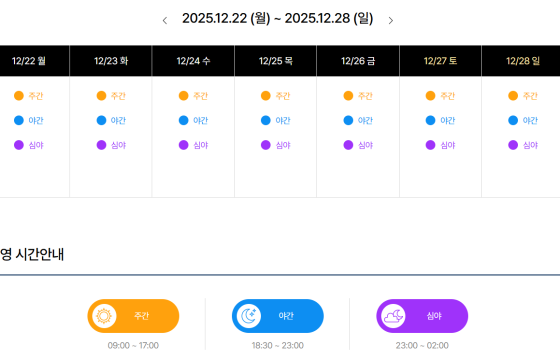Select 심야 label under 12/24 수
The width and height of the screenshot is (560, 360).
coord(201,145)
